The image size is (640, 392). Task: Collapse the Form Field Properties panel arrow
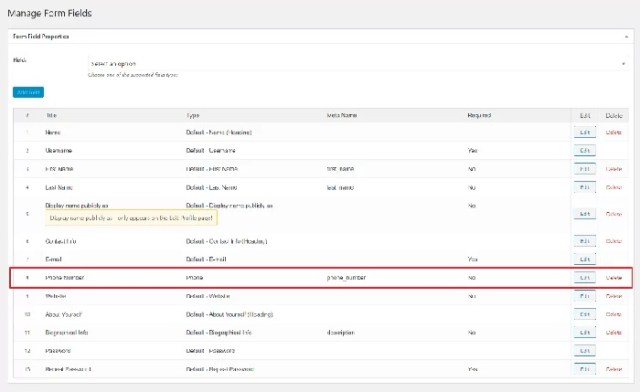point(626,37)
